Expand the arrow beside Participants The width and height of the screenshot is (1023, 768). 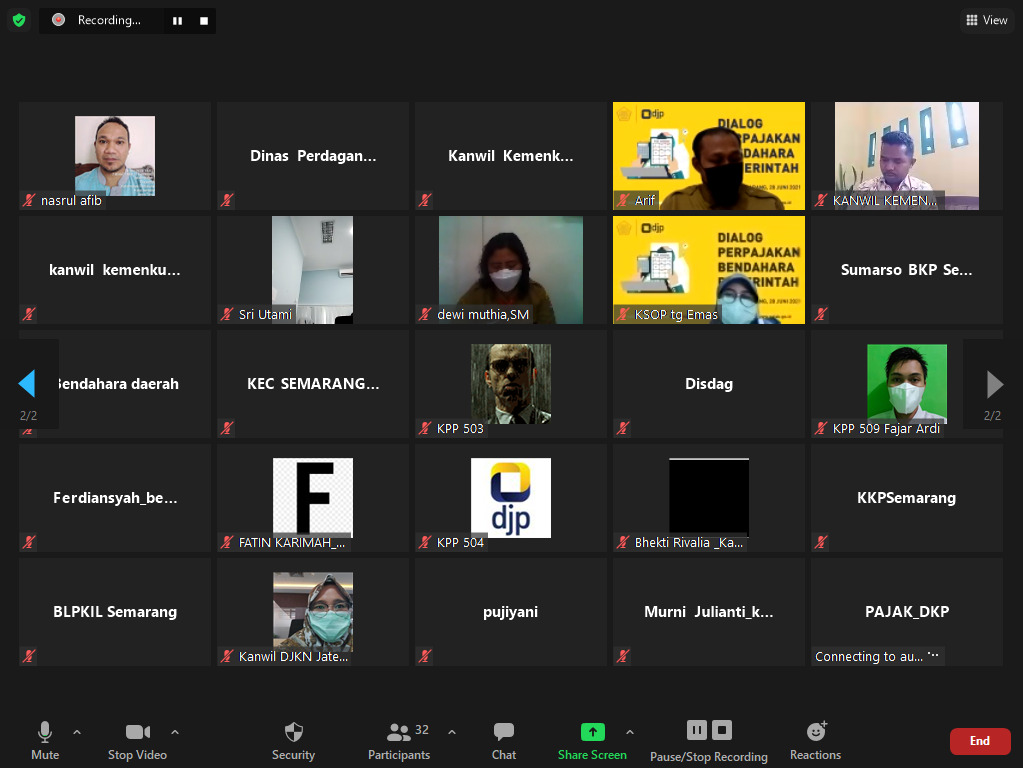coord(452,731)
